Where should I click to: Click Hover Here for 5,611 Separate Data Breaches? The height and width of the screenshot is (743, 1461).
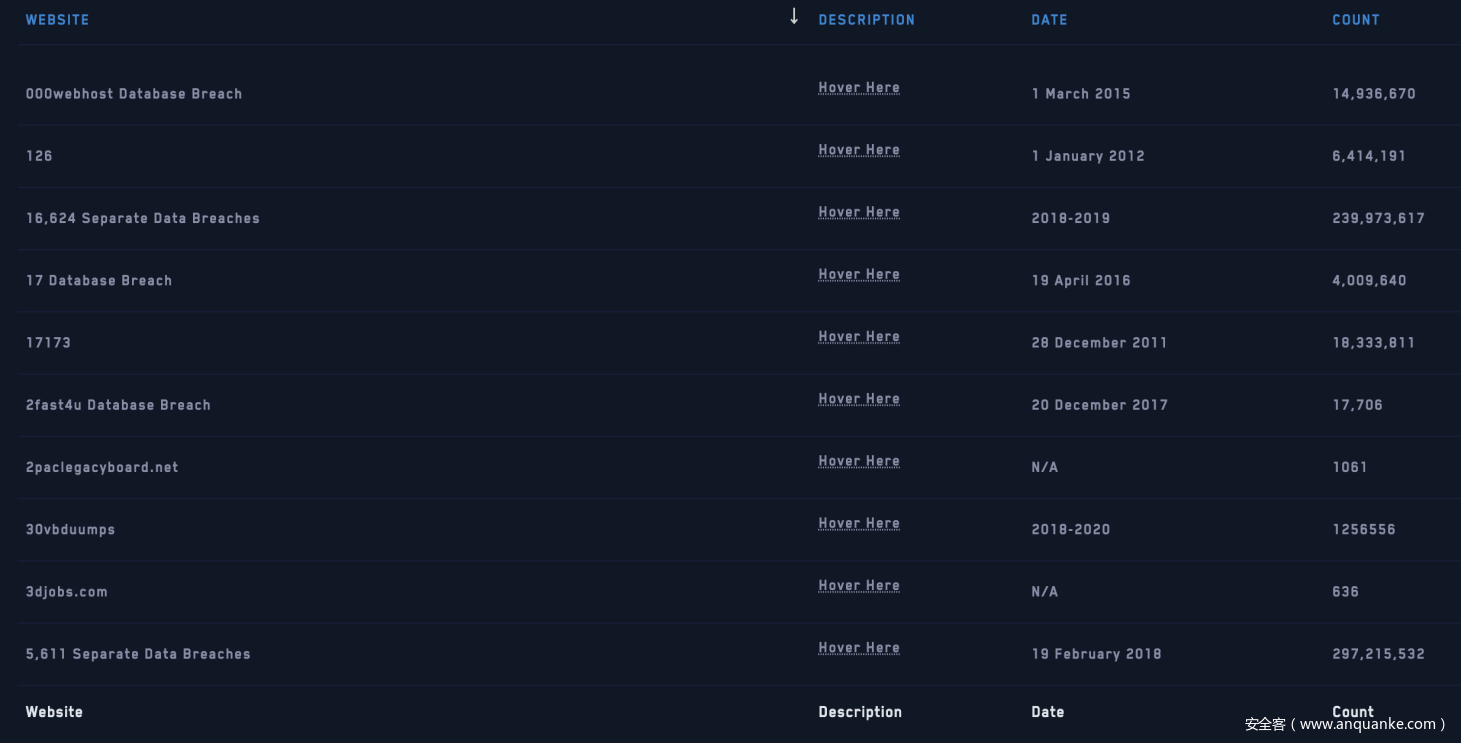858,648
